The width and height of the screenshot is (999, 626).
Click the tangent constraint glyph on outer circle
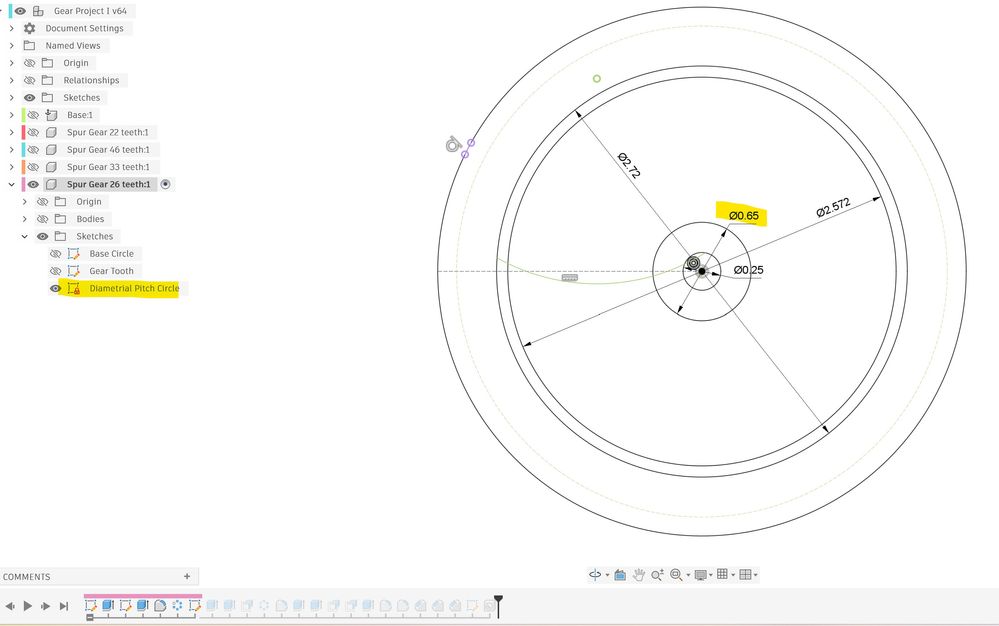[453, 145]
